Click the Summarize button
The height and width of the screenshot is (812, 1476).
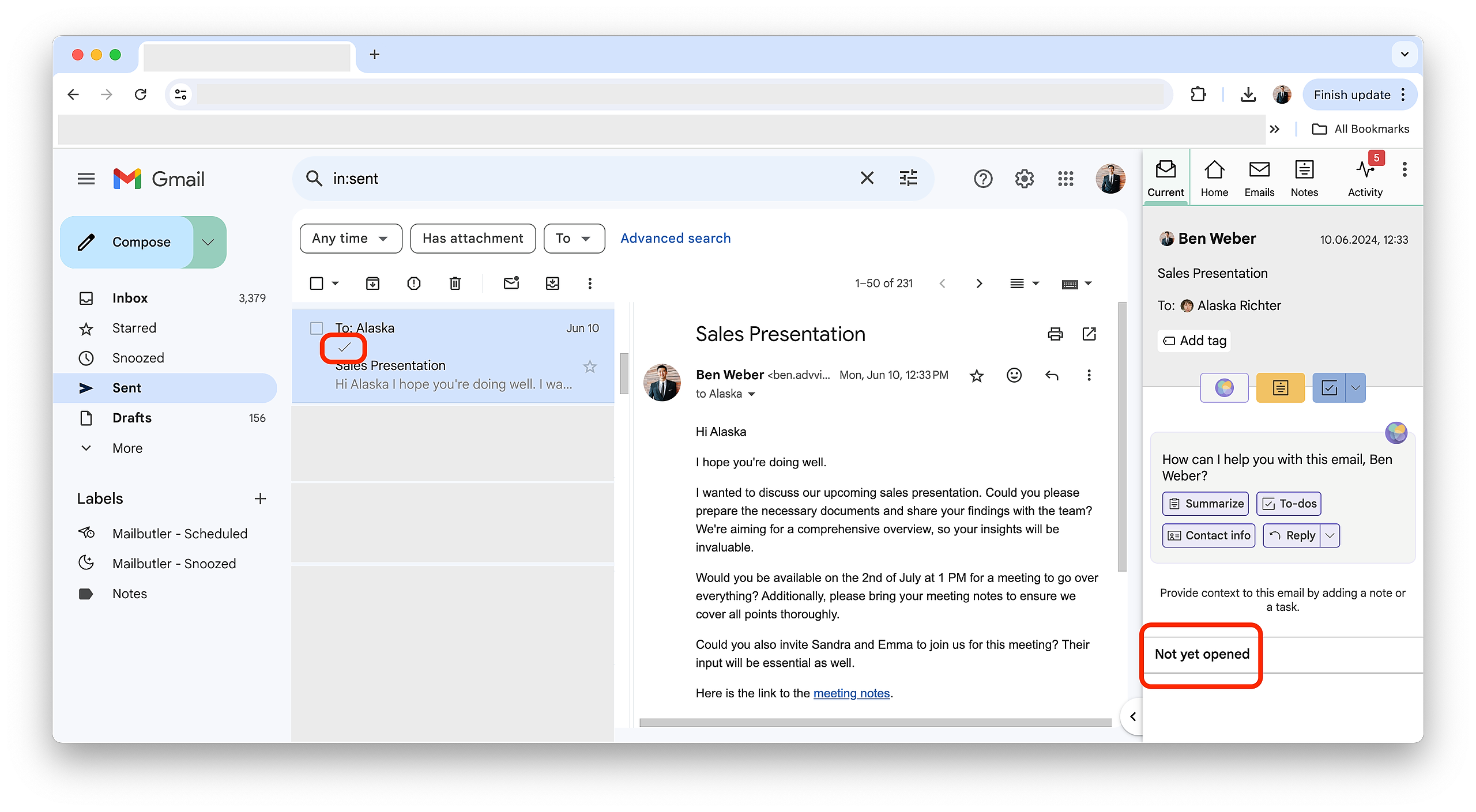[1205, 504]
